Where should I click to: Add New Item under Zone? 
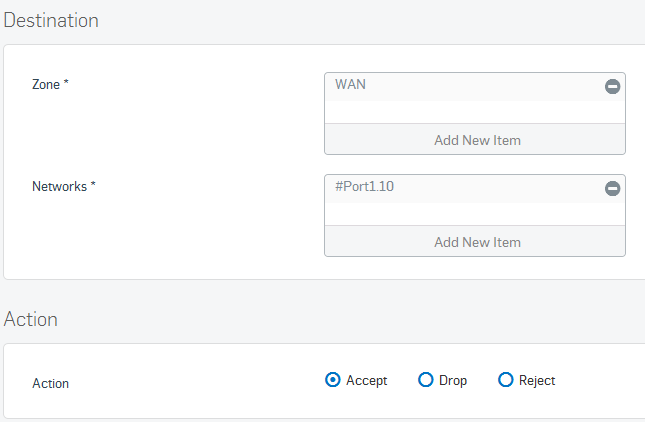[x=475, y=140]
